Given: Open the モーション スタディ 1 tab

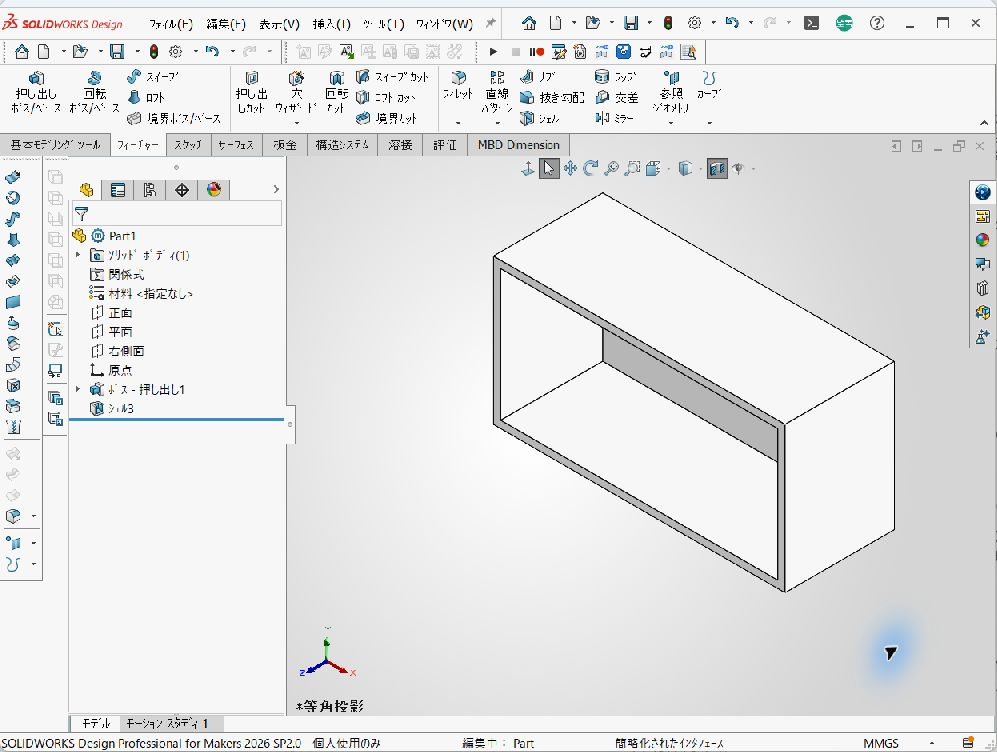Looking at the screenshot, I should [167, 723].
